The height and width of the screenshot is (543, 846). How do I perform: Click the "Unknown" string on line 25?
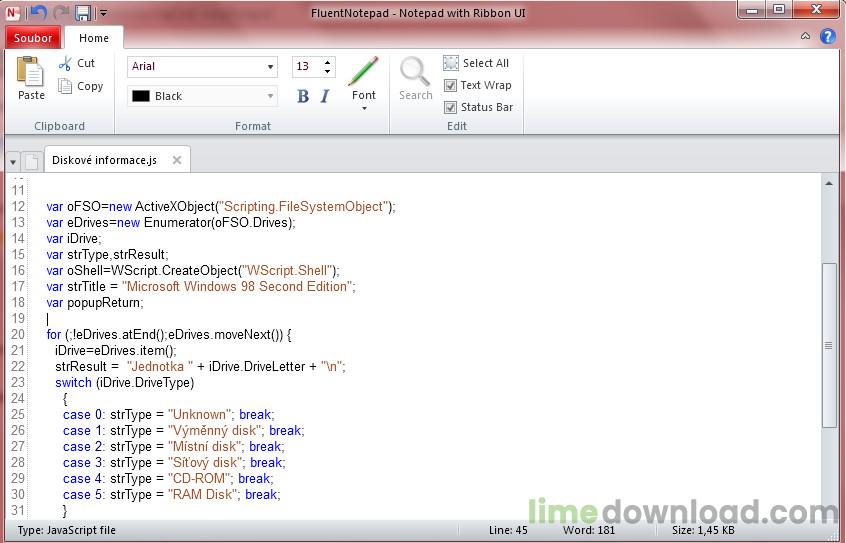coord(200,415)
